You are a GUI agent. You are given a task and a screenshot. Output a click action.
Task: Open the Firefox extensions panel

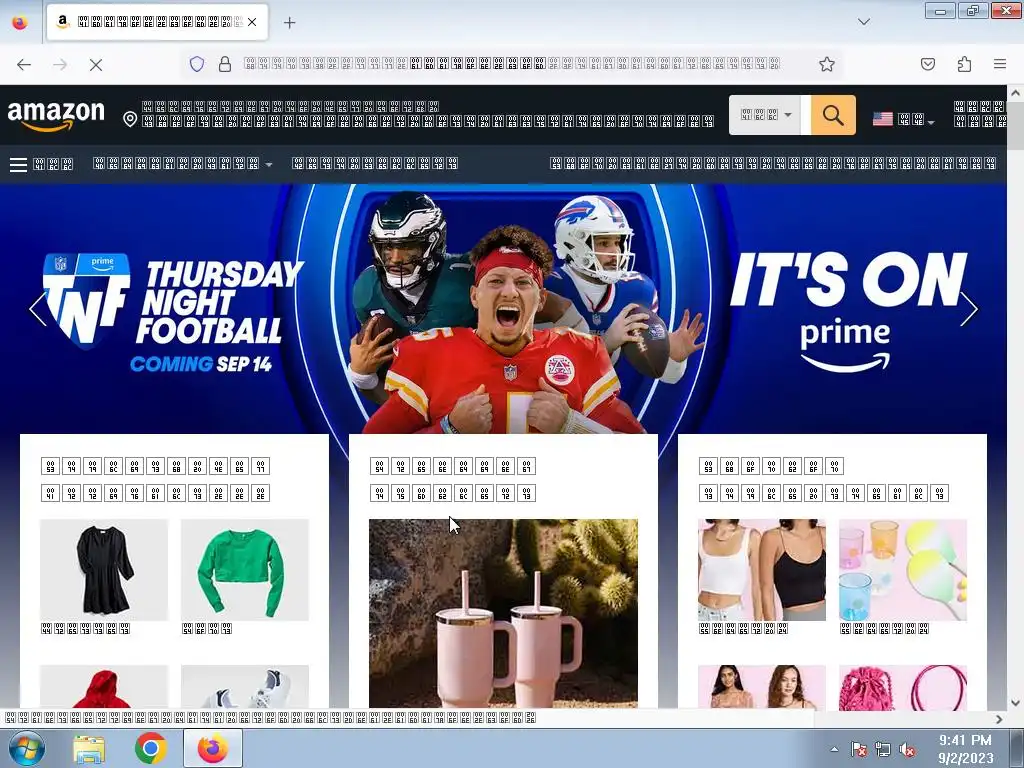(964, 64)
